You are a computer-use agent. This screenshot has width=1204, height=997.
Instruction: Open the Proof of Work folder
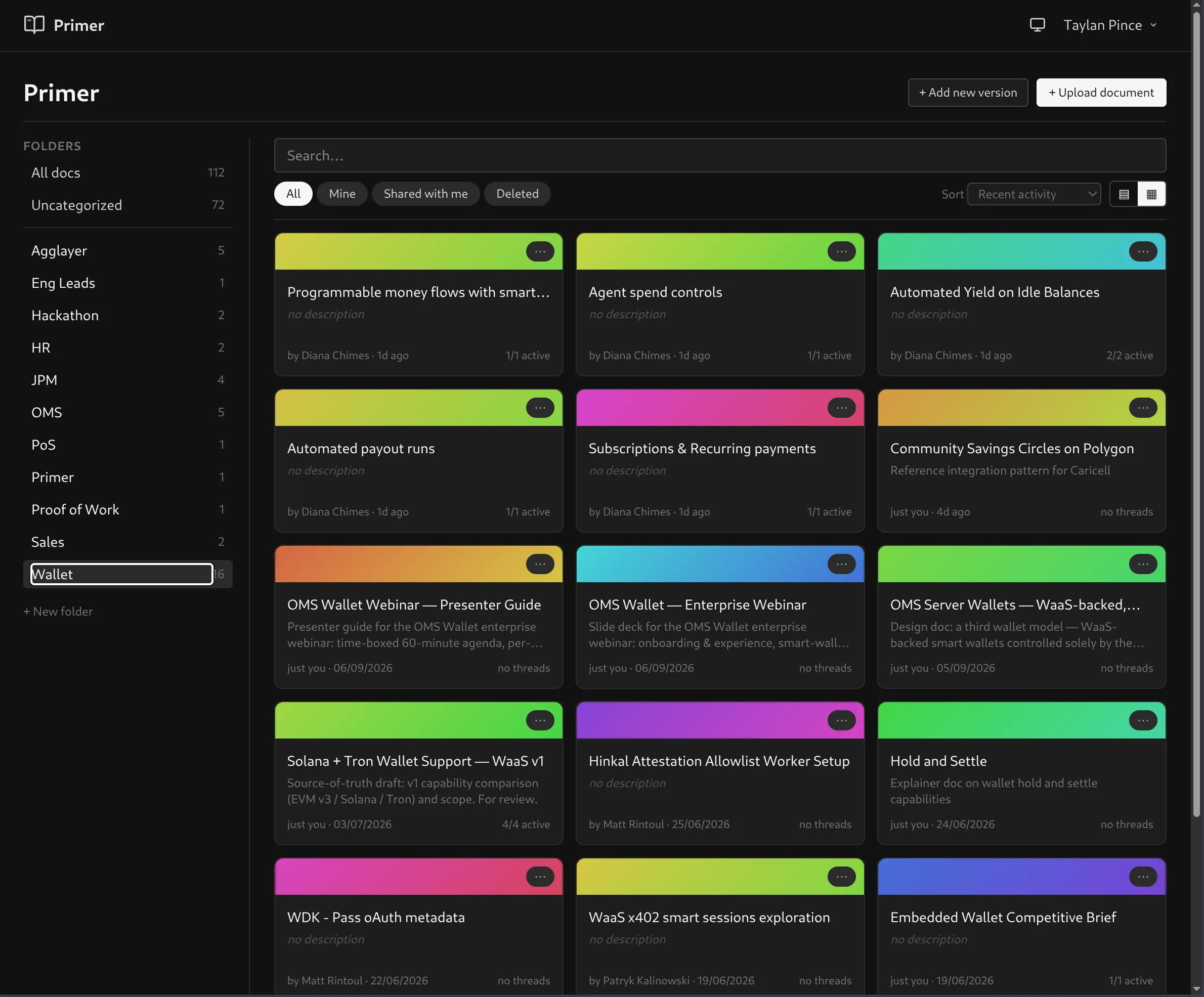(128, 510)
